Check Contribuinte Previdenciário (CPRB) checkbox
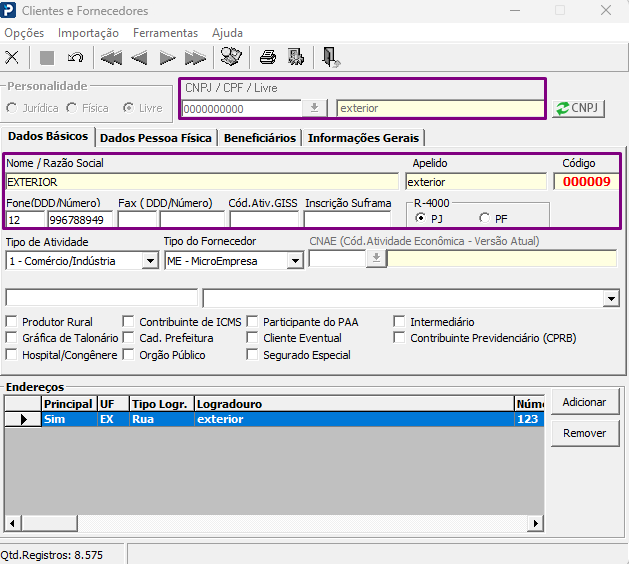629x564 pixels. pos(399,338)
